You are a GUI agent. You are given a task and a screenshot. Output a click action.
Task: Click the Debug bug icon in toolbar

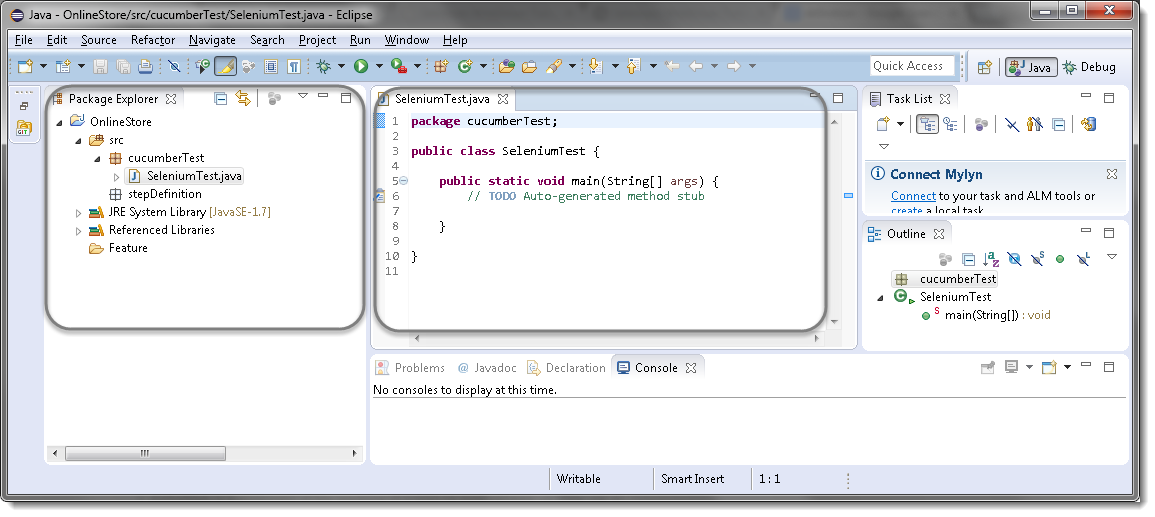pyautogui.click(x=323, y=66)
